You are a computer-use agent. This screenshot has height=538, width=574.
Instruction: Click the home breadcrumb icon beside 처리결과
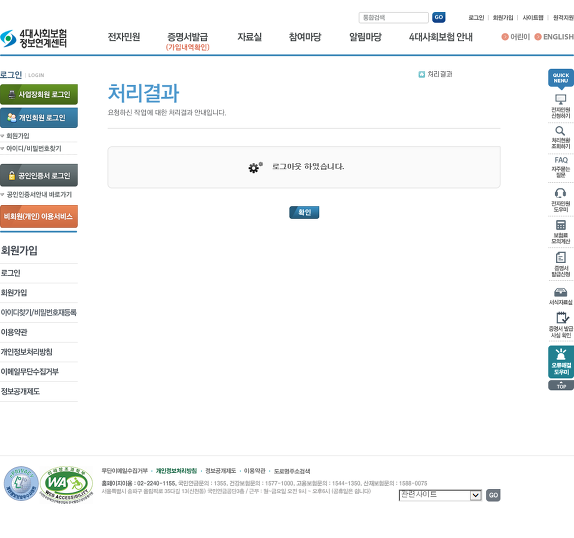[x=422, y=74]
